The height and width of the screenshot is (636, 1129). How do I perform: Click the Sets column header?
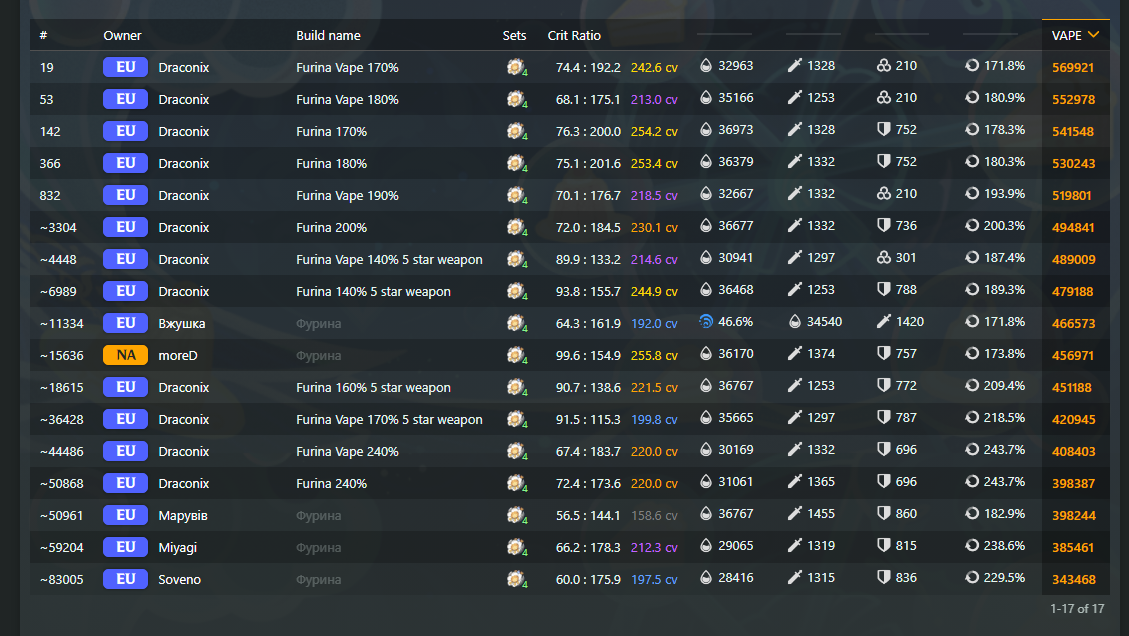coord(514,36)
